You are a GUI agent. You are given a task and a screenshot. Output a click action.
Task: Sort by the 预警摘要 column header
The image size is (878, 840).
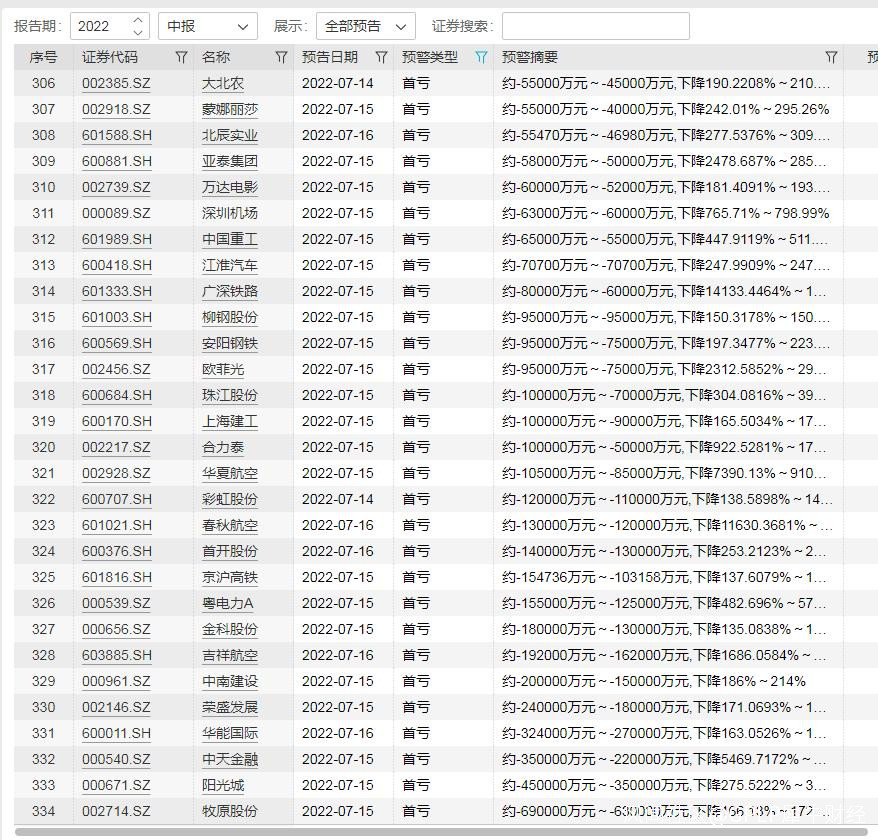pos(530,57)
